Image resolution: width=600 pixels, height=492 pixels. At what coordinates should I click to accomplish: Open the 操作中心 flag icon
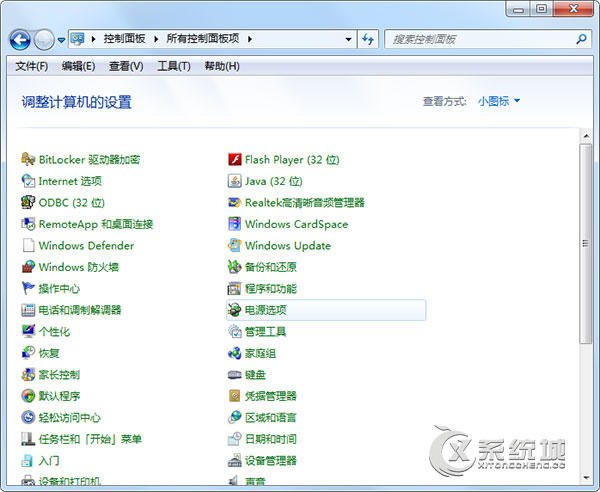coord(28,288)
